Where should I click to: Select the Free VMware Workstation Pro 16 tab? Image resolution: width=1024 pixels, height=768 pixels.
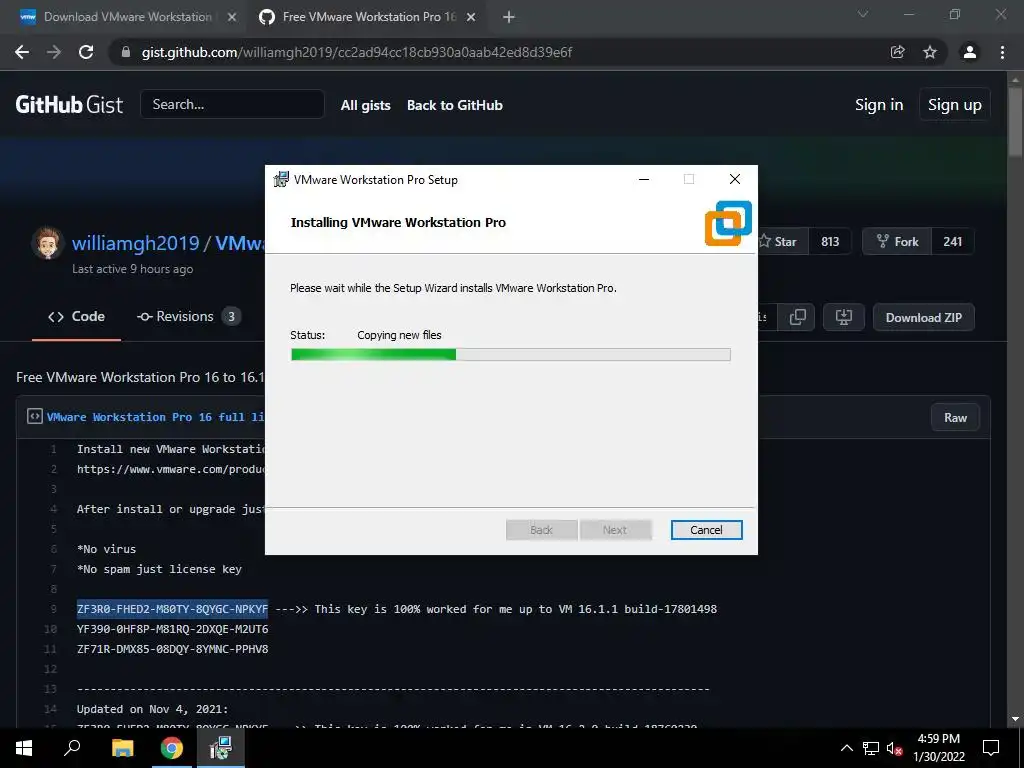pyautogui.click(x=368, y=17)
